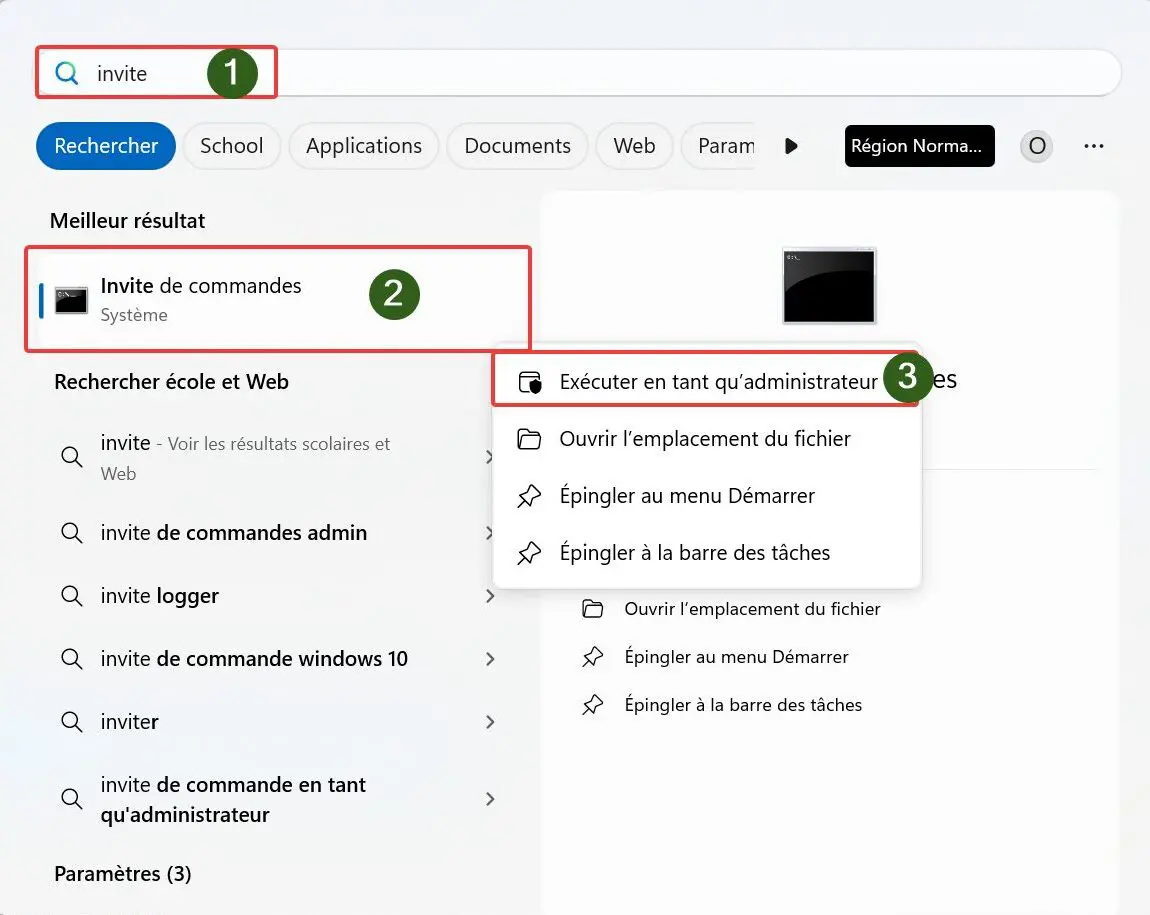The width and height of the screenshot is (1150, 915).
Task: Switch to the Applications filter tab
Action: coord(364,146)
